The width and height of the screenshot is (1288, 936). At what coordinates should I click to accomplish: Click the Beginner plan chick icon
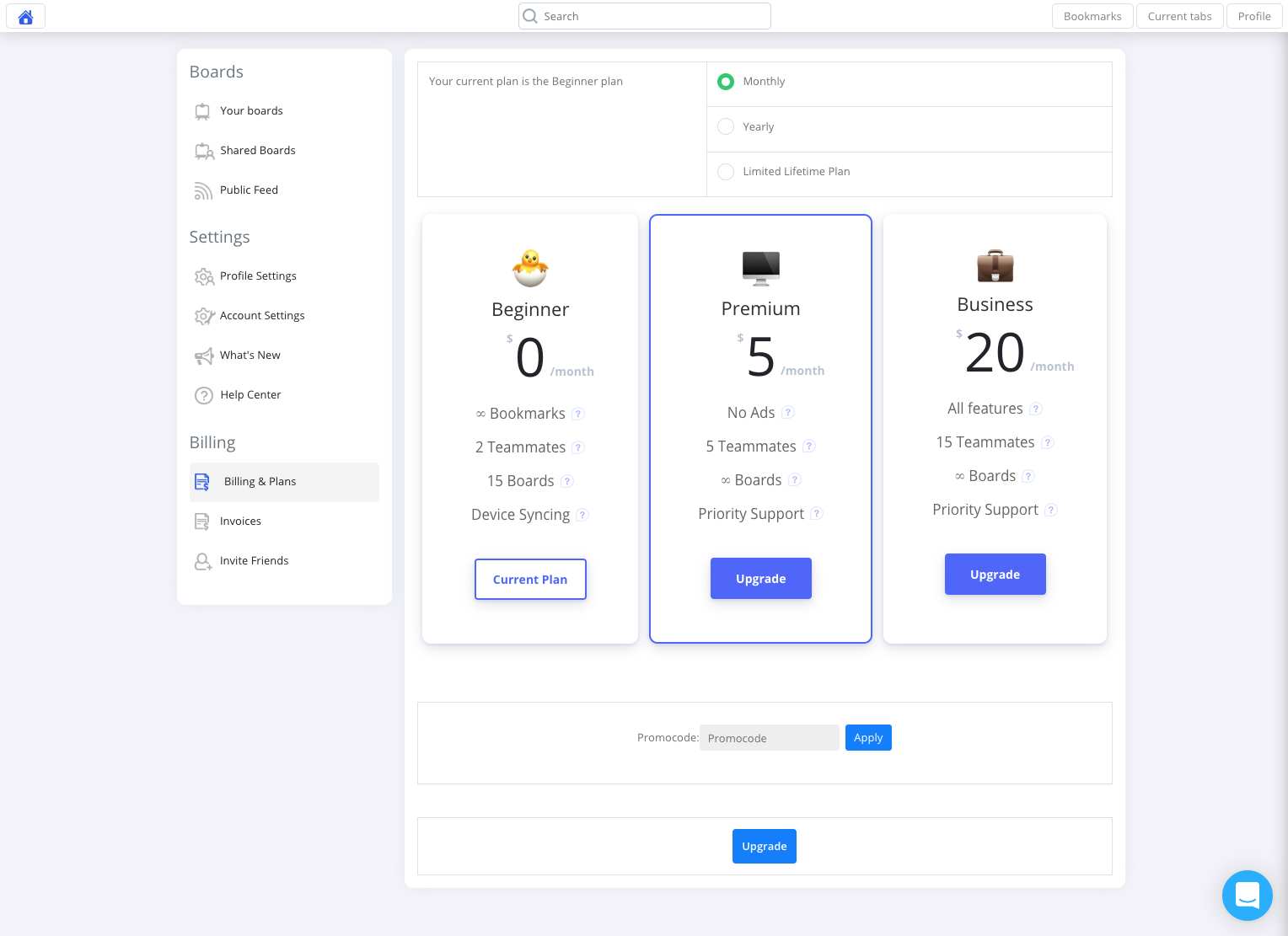[530, 268]
